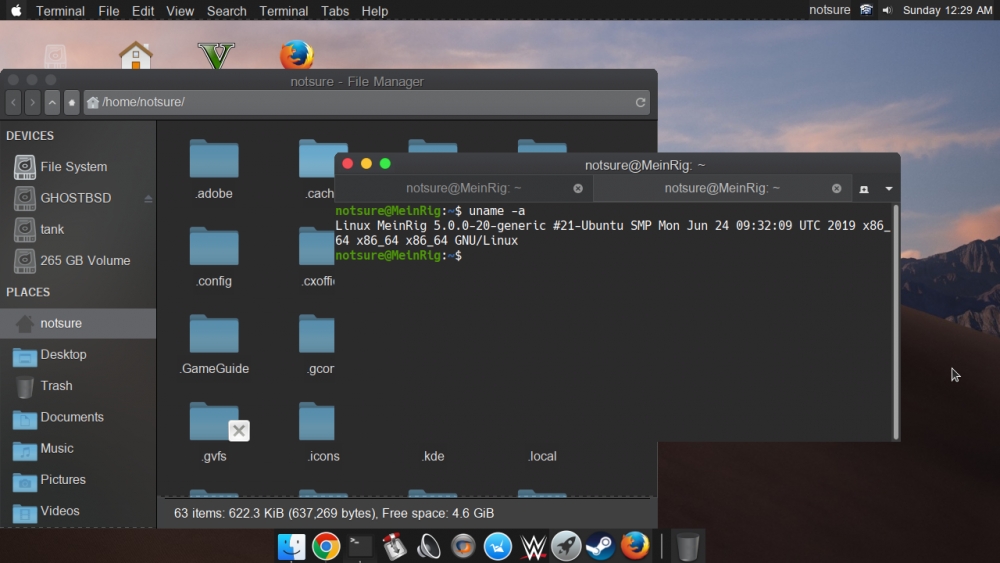Open the .config folder
1000x563 pixels.
tap(214, 256)
